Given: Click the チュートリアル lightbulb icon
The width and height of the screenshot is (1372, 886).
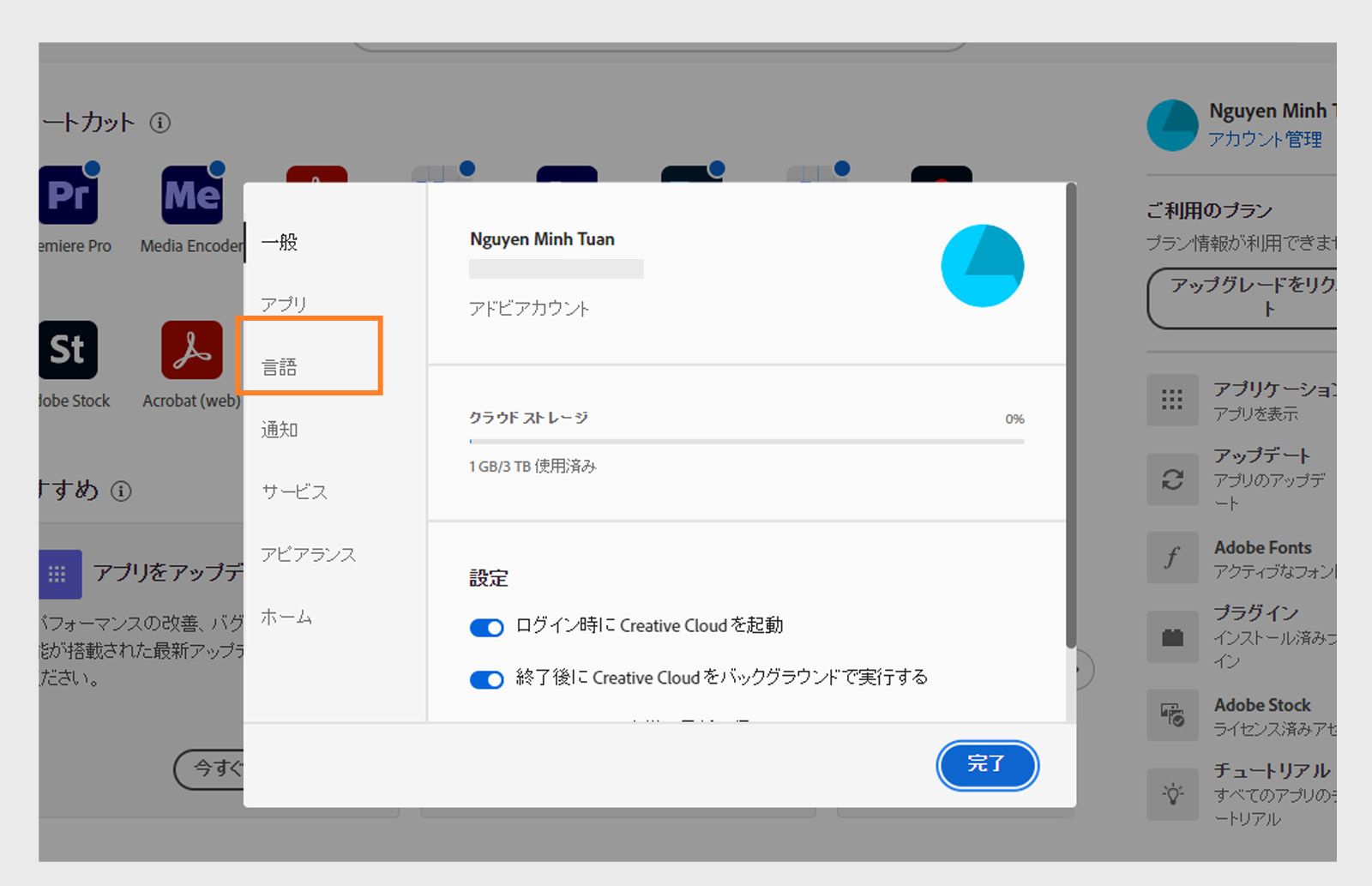Looking at the screenshot, I should [1172, 795].
